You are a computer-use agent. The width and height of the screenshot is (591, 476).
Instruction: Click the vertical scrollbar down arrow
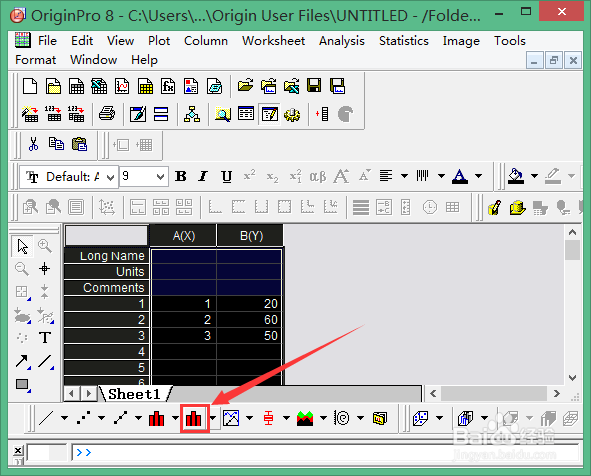point(573,377)
